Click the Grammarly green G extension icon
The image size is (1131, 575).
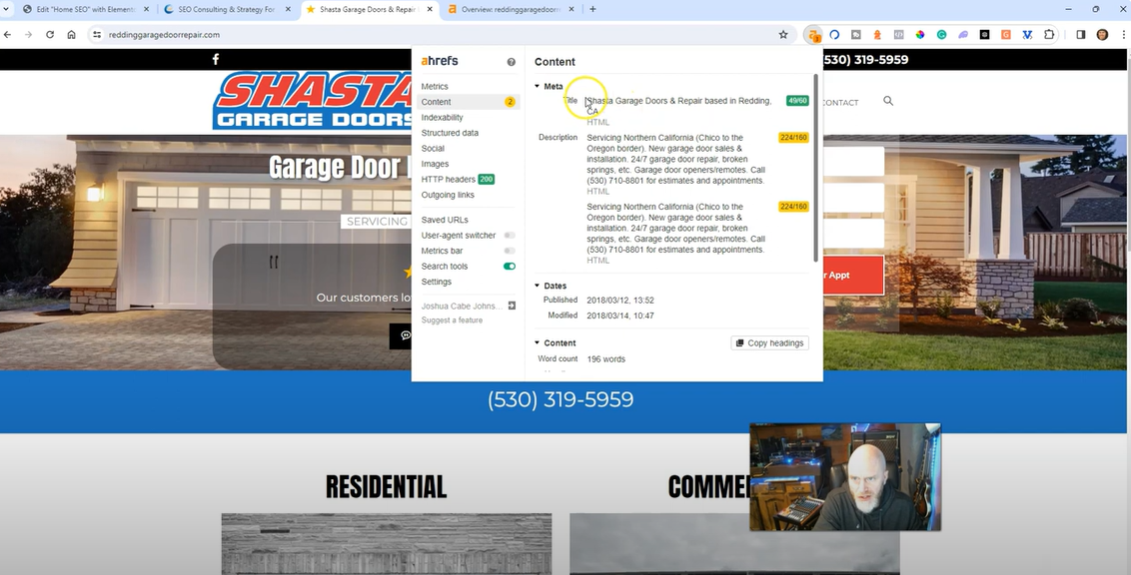point(941,35)
